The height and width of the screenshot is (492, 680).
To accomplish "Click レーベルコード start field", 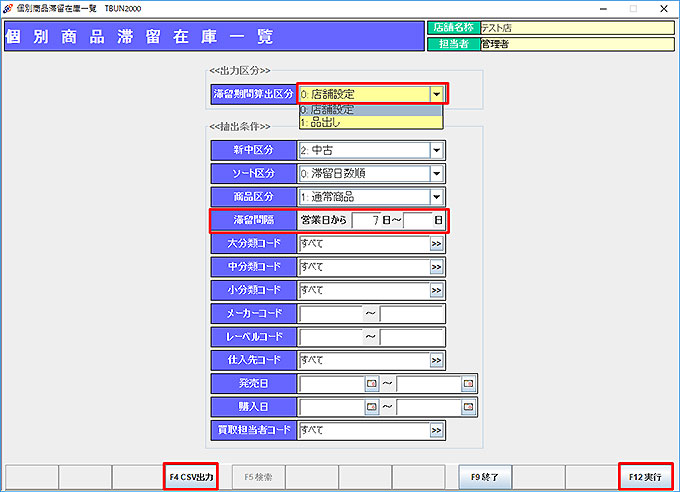I will point(331,337).
